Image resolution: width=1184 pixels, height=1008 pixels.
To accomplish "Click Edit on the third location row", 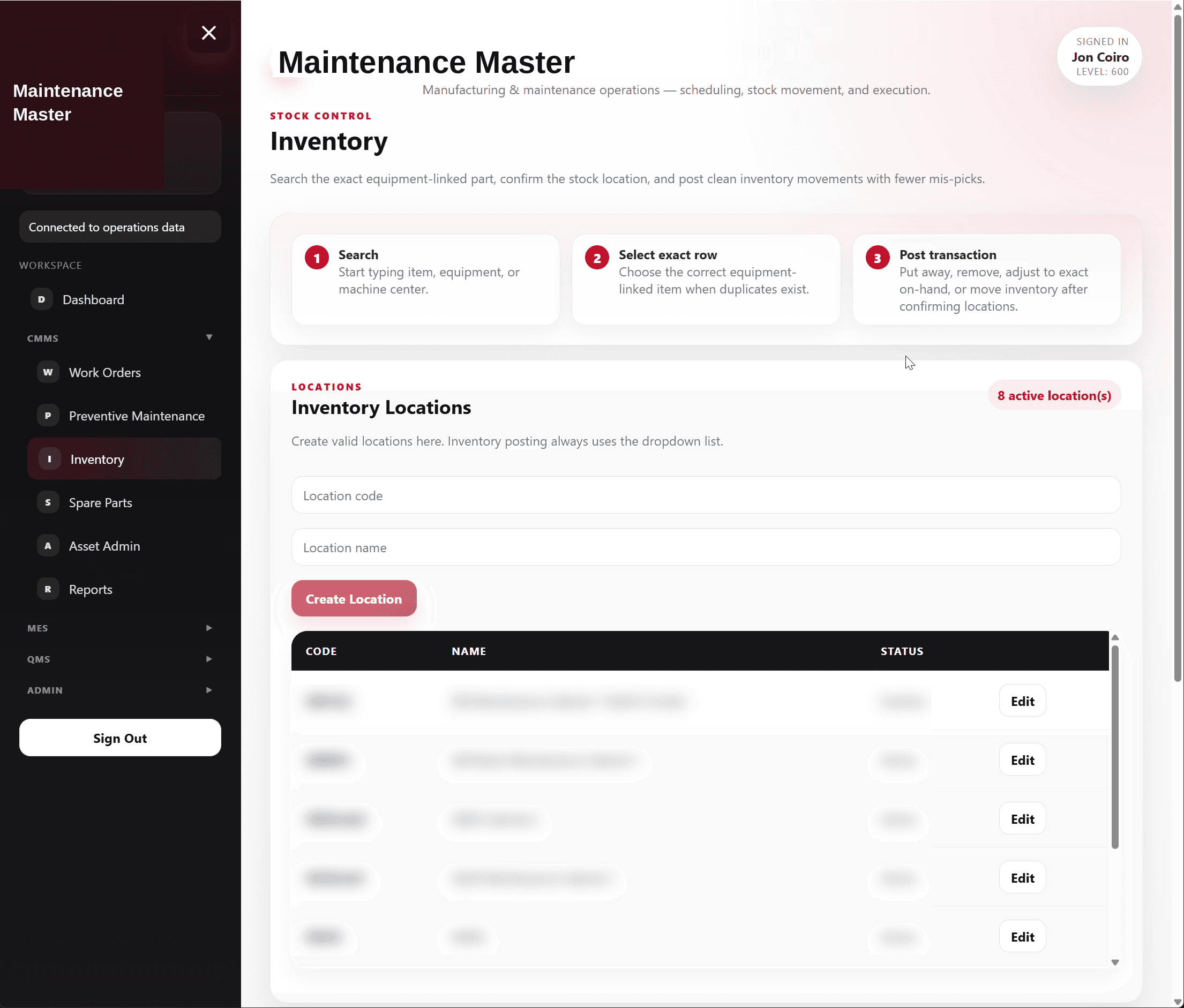I will point(1022,818).
